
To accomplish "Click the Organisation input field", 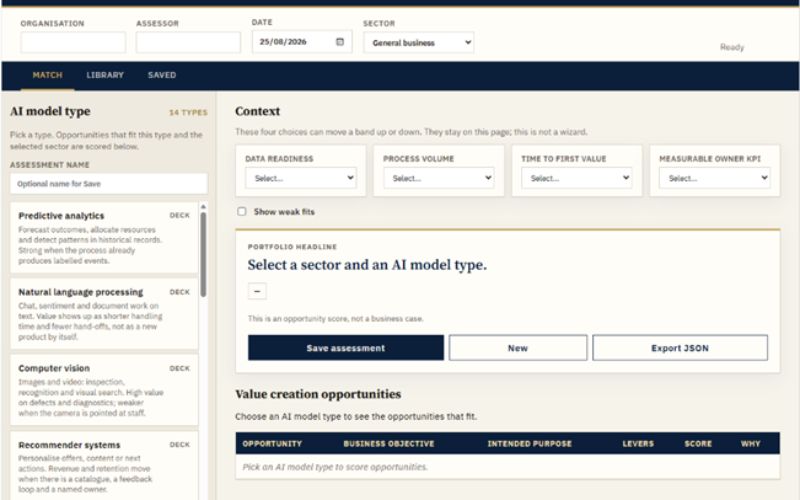I will 73,42.
